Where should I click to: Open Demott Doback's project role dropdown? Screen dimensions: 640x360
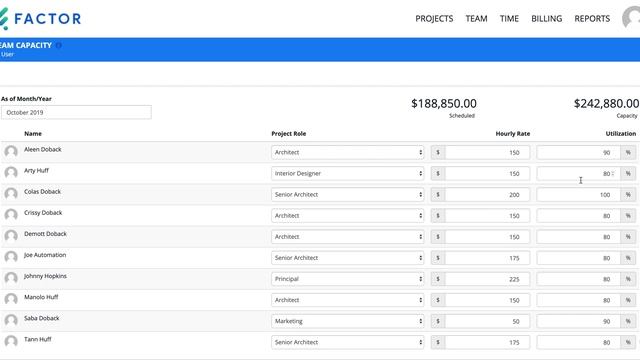point(347,237)
